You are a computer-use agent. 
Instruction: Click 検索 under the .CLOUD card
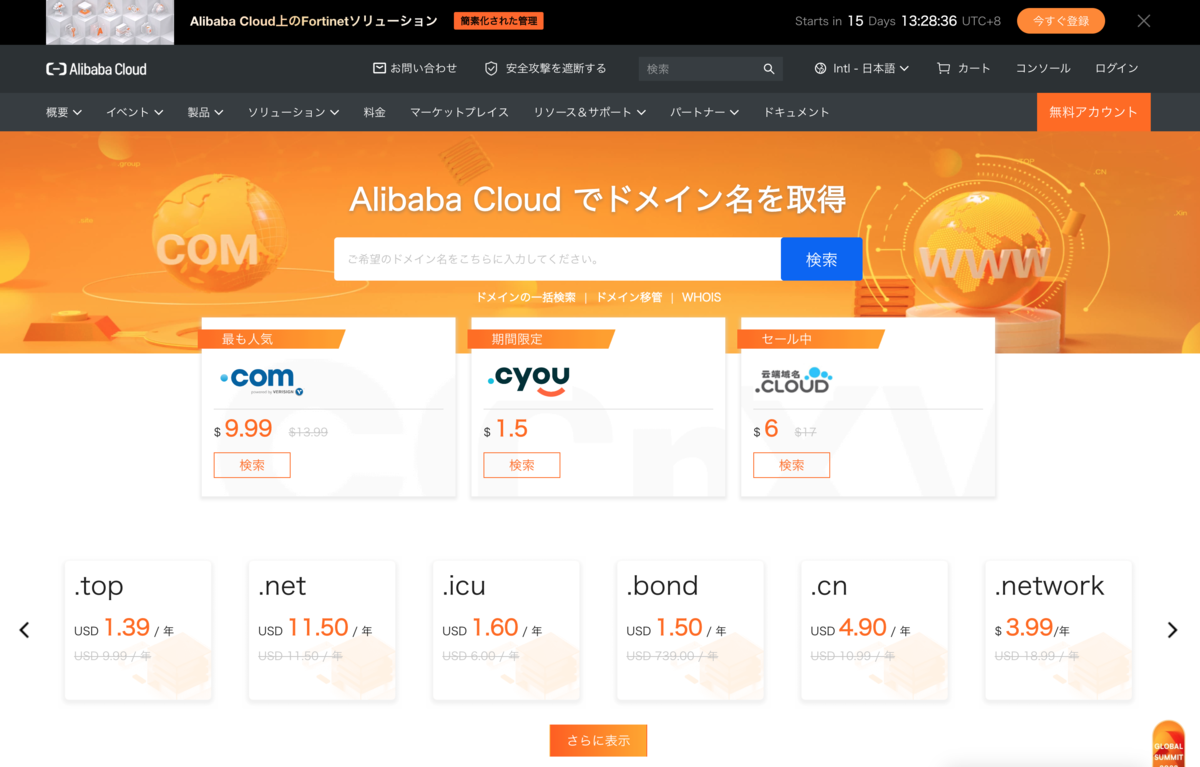click(791, 465)
